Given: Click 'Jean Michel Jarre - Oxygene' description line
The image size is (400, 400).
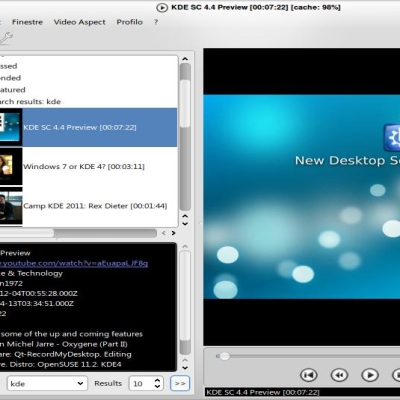Looking at the screenshot, I should coord(64,344).
